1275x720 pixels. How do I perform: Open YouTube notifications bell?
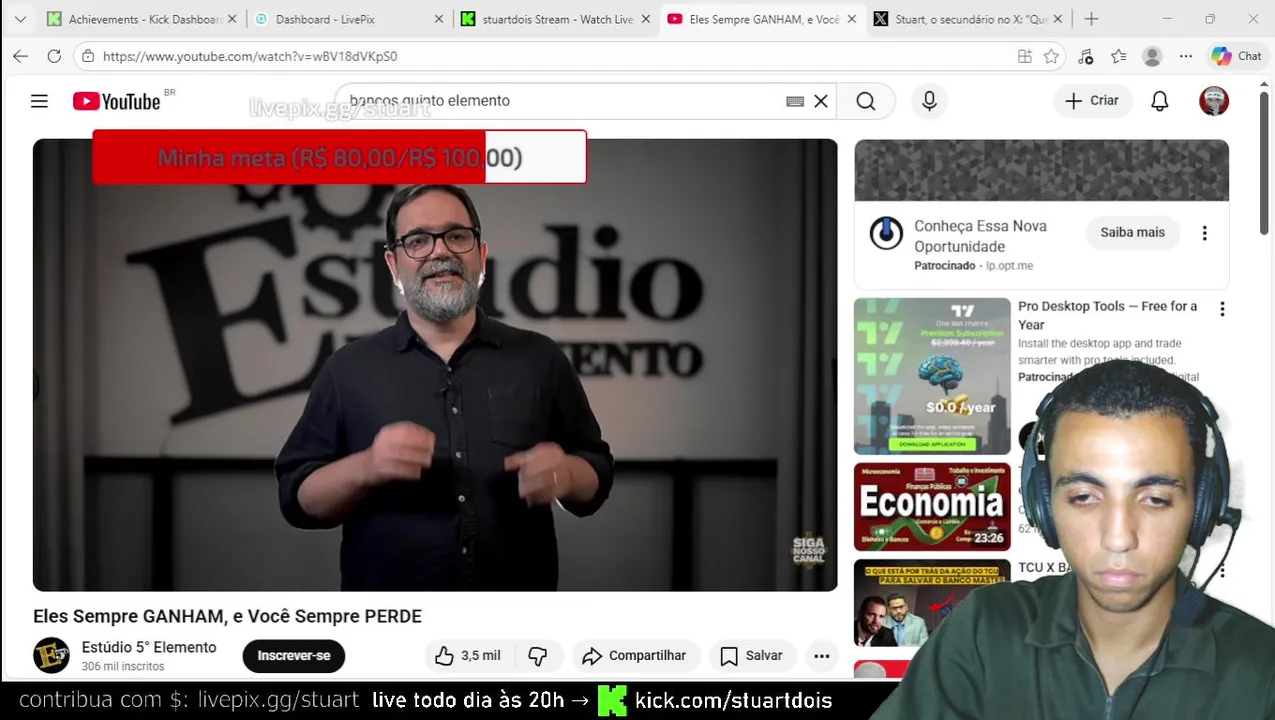(x=1160, y=101)
